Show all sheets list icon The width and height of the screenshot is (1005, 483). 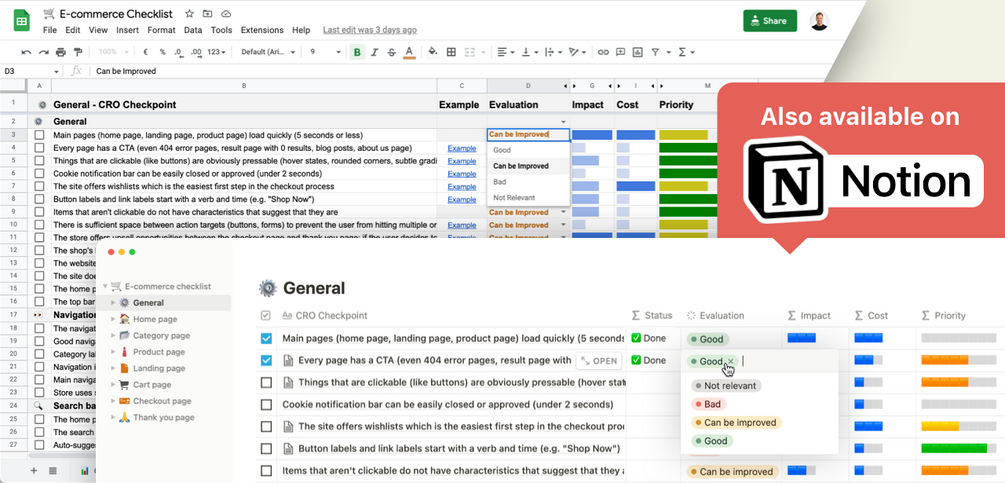(53, 470)
